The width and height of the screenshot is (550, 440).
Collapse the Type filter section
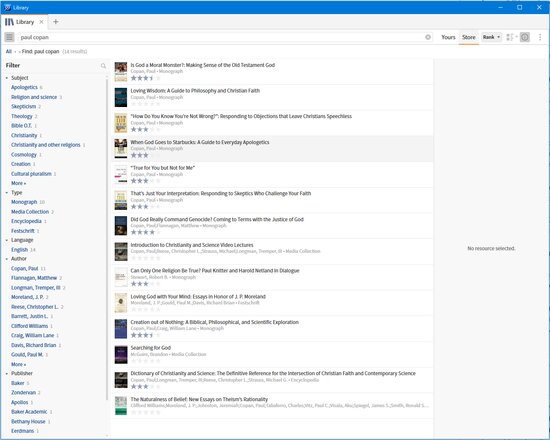pos(7,193)
